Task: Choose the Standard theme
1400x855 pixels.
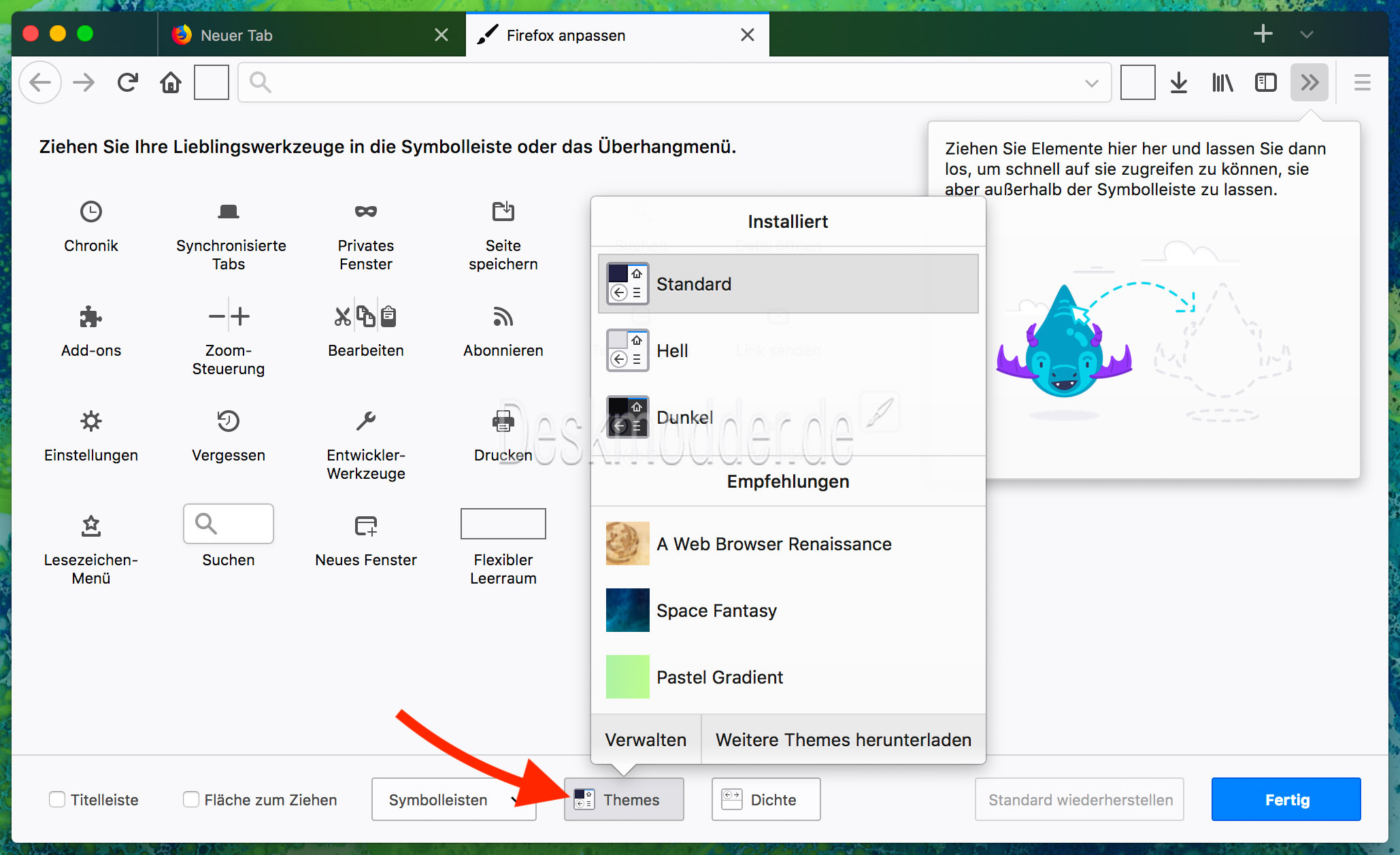Action: pyautogui.click(x=788, y=284)
